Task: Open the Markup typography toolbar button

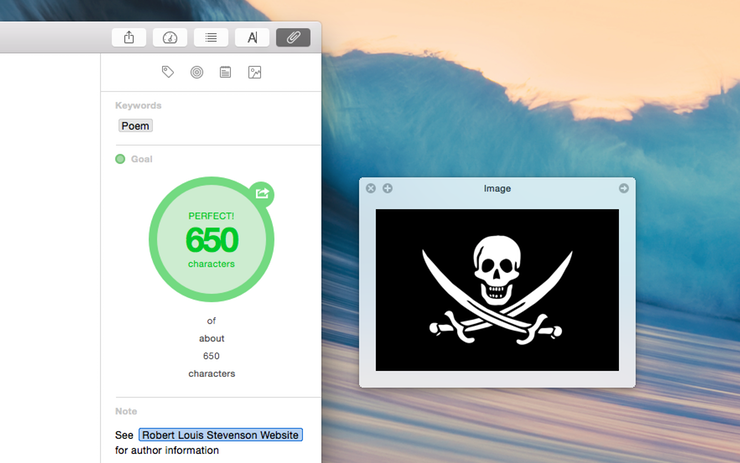Action: 252,37
